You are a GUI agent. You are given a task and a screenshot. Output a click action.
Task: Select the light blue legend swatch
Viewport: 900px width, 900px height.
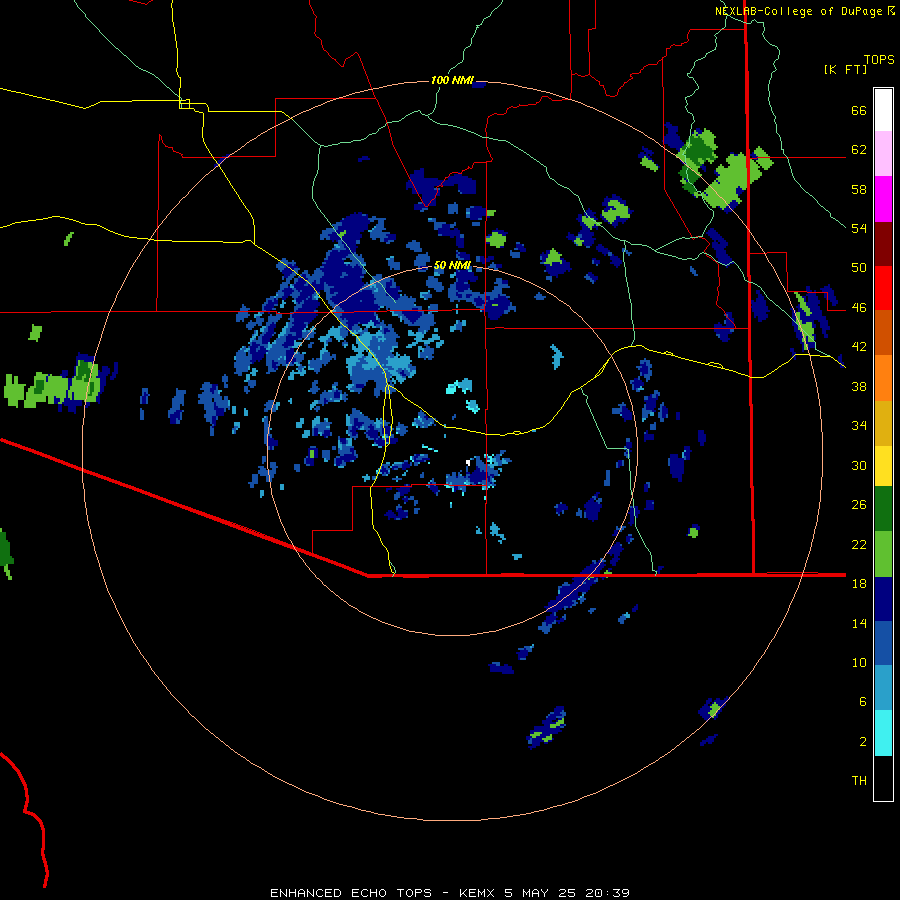point(883,688)
